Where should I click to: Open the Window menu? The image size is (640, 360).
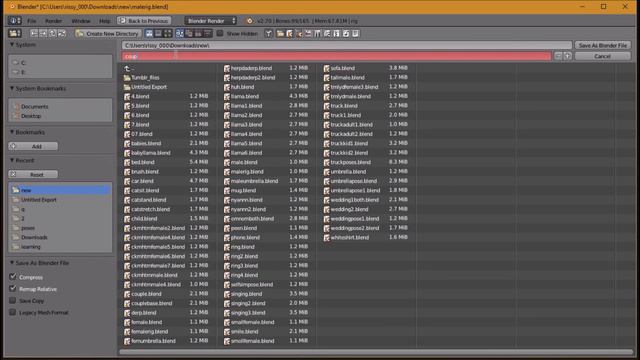click(81, 21)
